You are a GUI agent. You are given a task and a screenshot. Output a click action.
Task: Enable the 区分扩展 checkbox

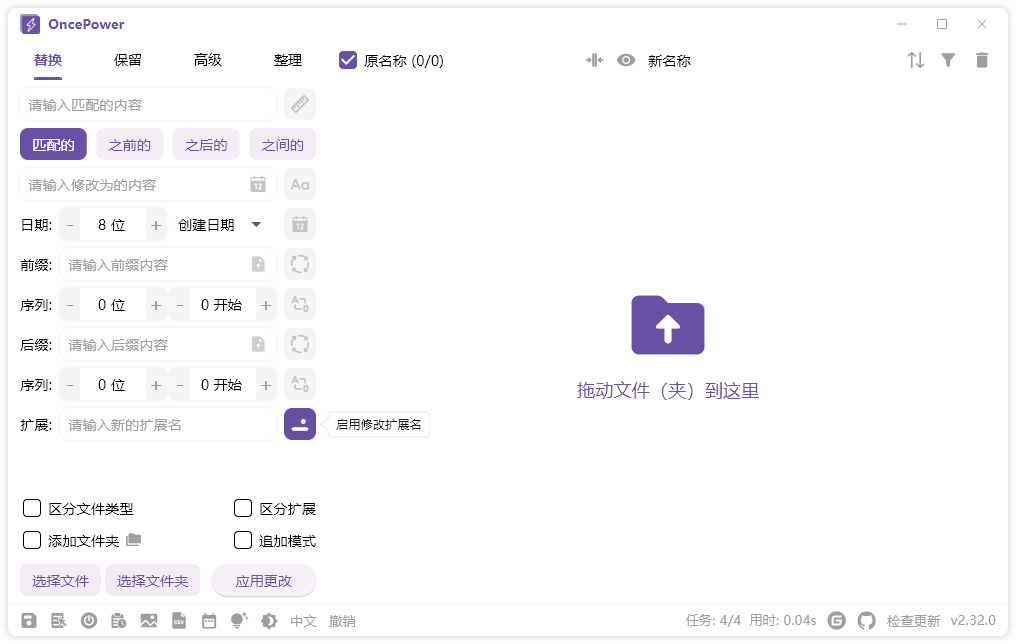tap(243, 508)
